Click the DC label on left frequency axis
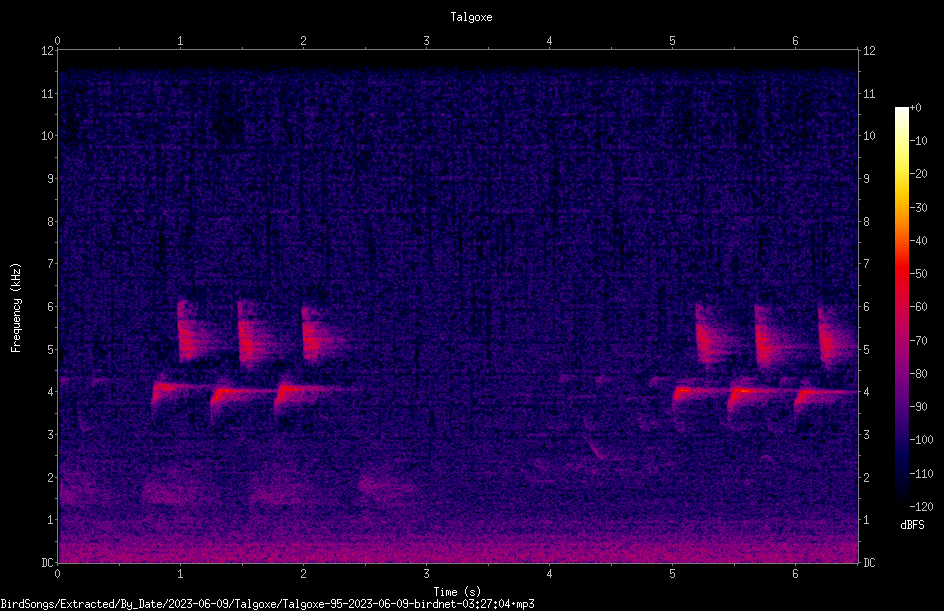The image size is (944, 611). click(47, 563)
